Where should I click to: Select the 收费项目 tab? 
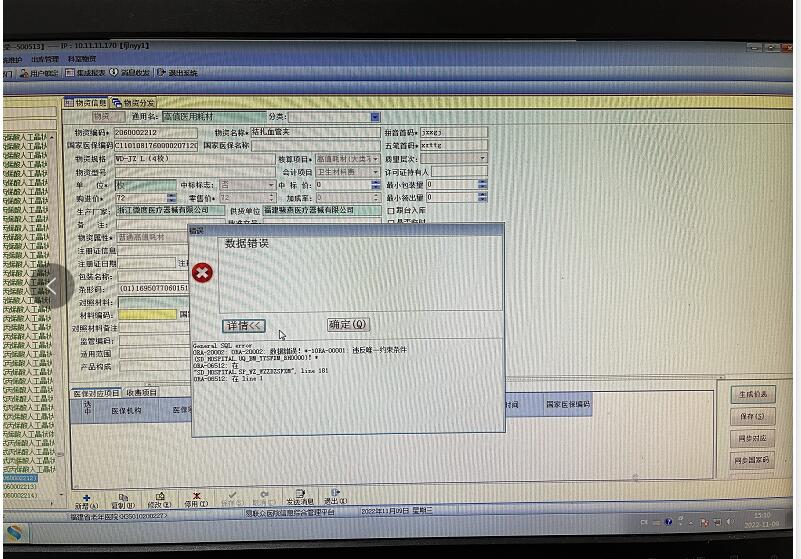pos(142,392)
